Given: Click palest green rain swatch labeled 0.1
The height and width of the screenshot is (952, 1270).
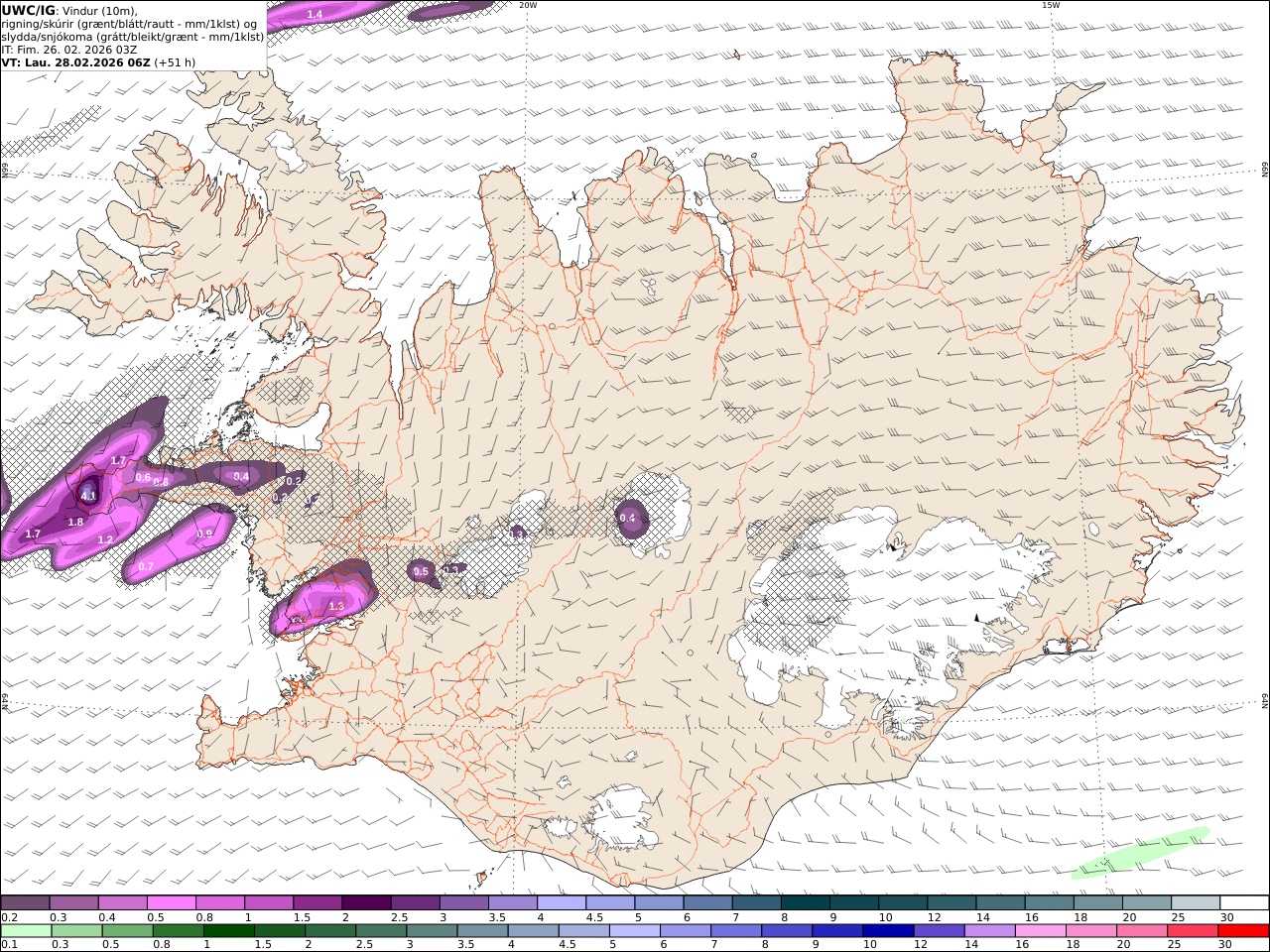Looking at the screenshot, I should [x=26, y=931].
